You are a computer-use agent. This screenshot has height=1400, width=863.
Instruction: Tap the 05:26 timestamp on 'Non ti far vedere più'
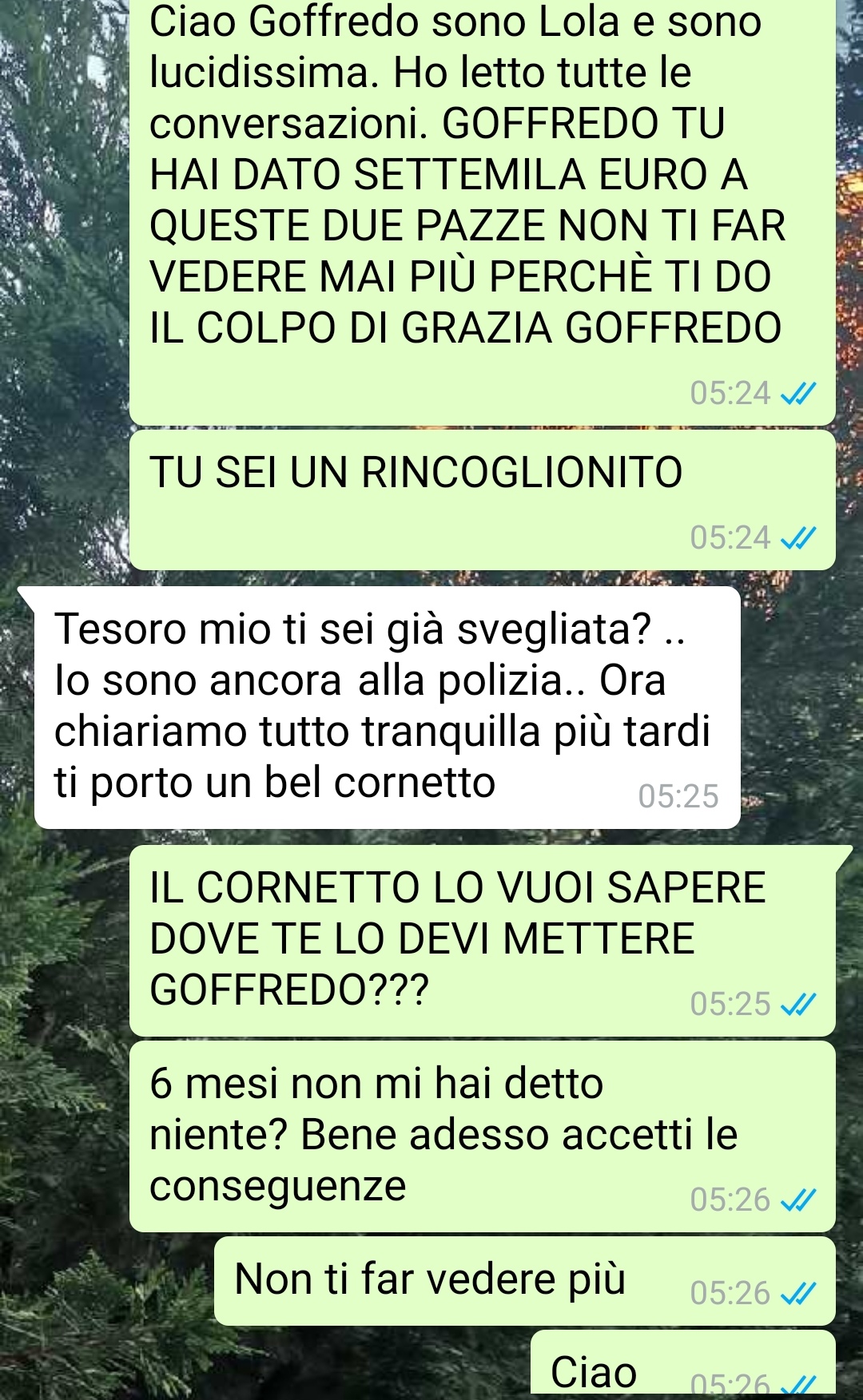(730, 1294)
